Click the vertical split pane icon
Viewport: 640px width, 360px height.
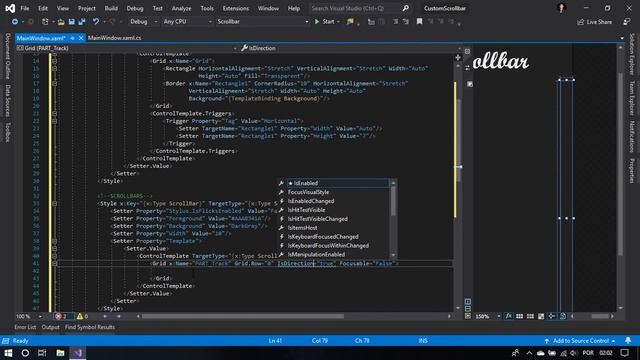coord(468,302)
